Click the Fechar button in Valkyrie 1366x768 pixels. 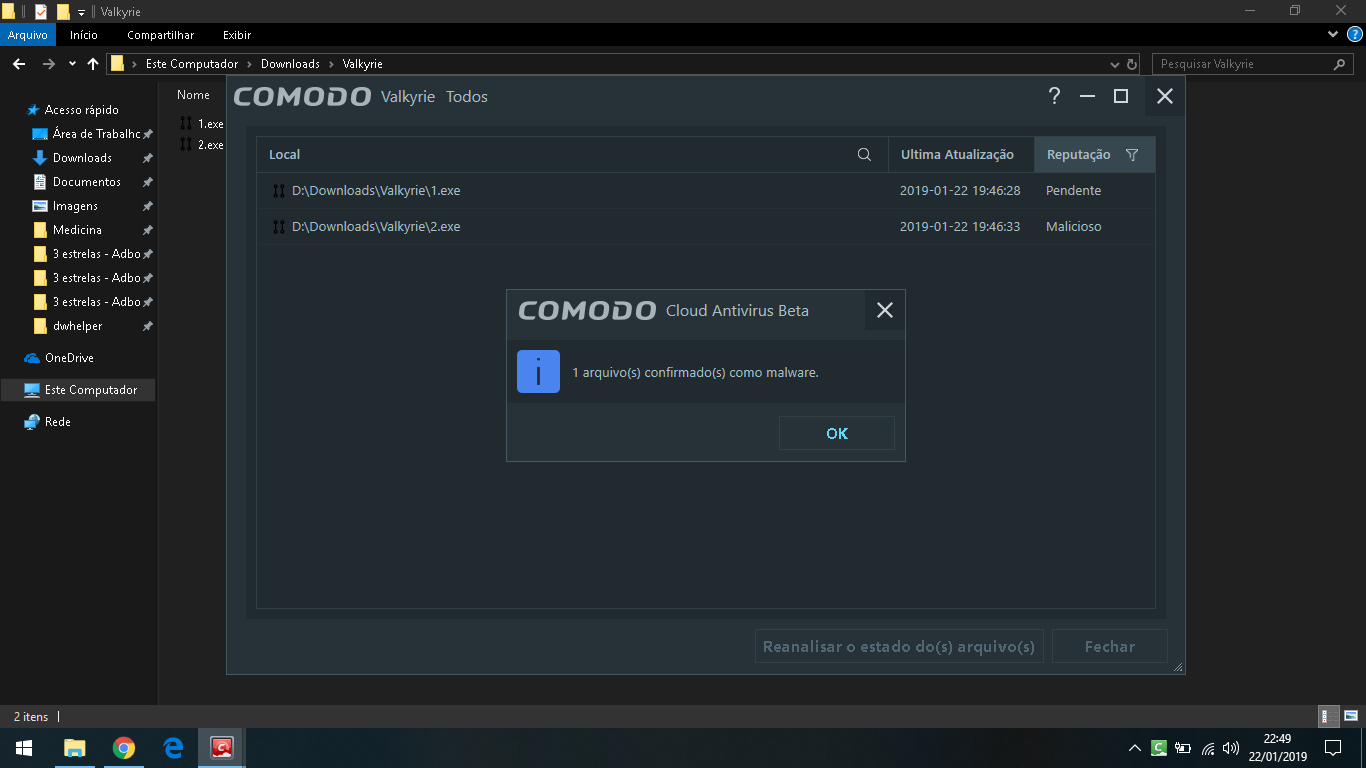coord(1110,646)
